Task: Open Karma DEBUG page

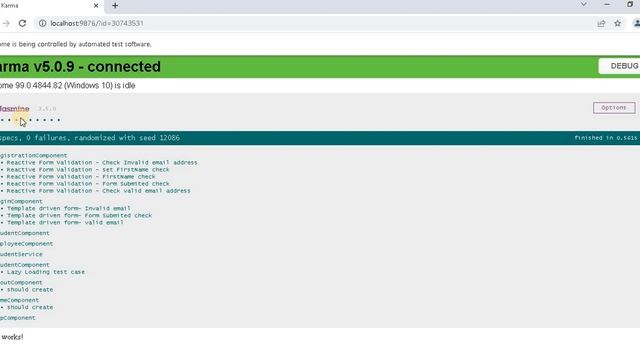Action: coord(620,66)
